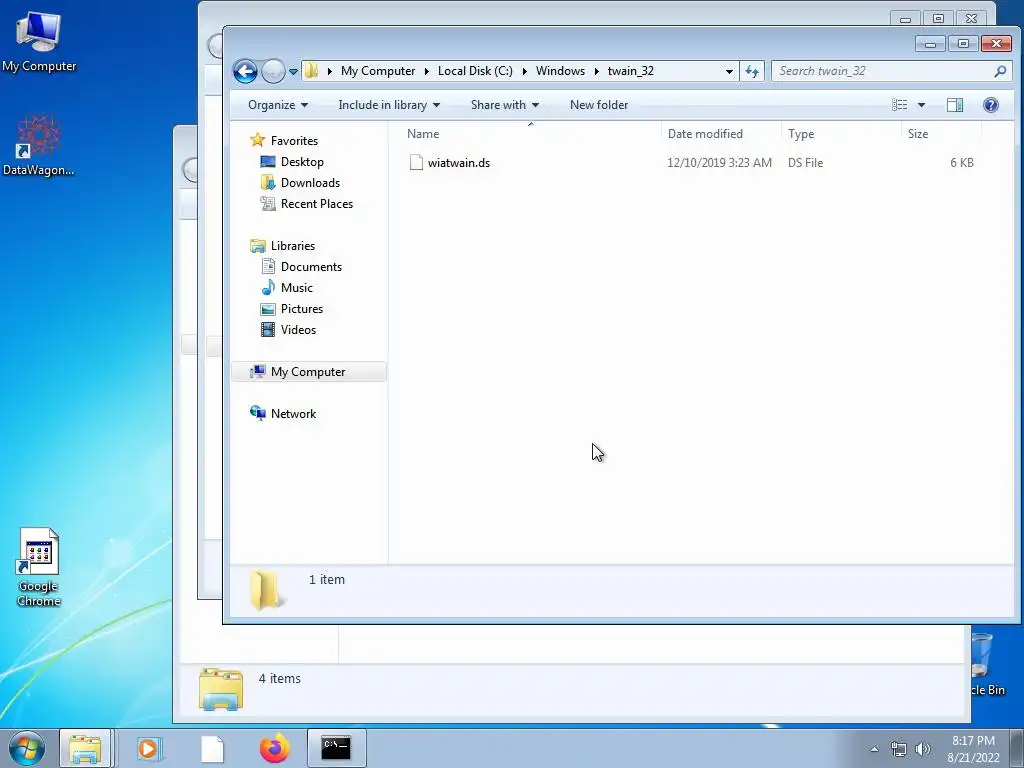Select My Computer in the navigation pane
Screen dimensions: 1024x768
point(308,372)
